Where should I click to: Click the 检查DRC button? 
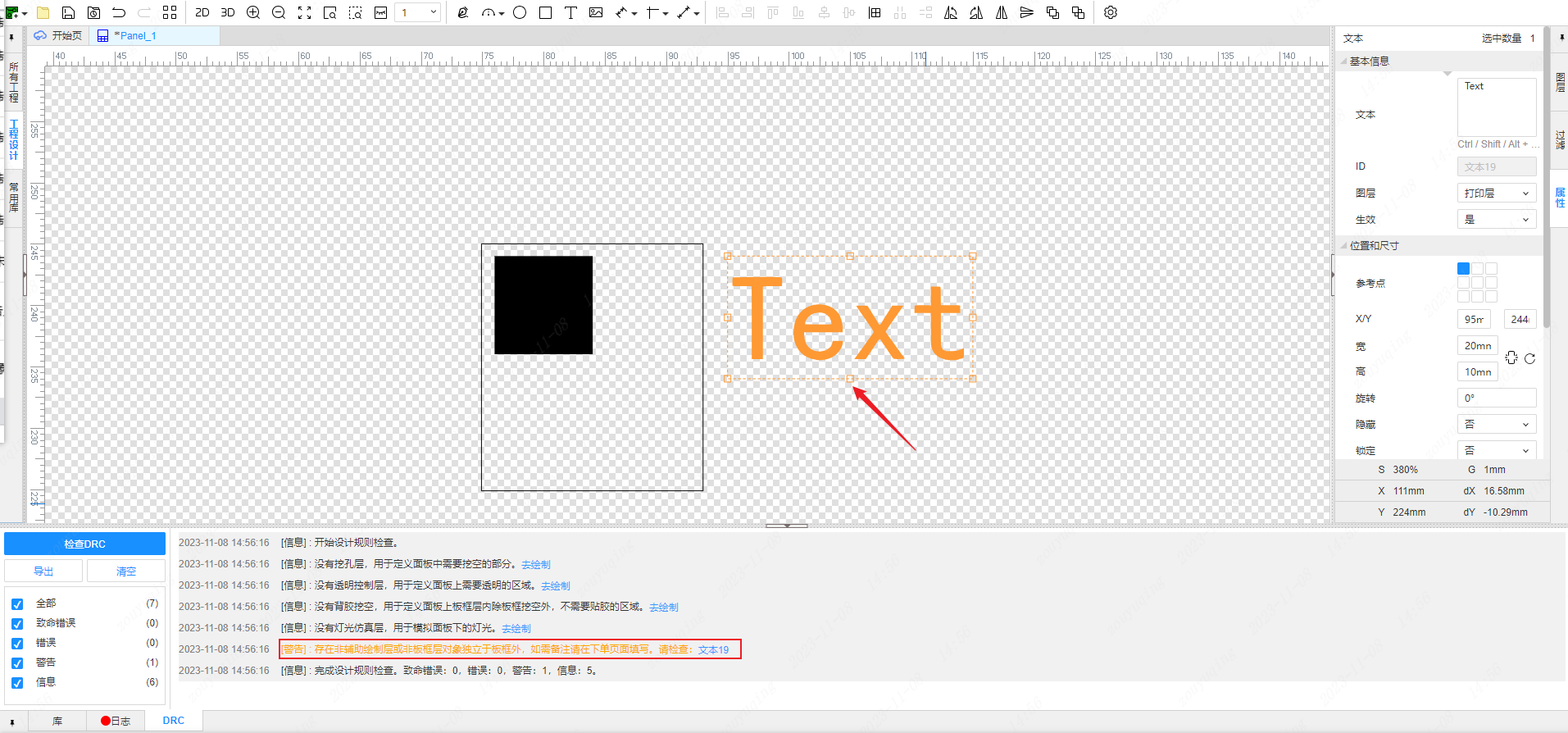pos(84,544)
